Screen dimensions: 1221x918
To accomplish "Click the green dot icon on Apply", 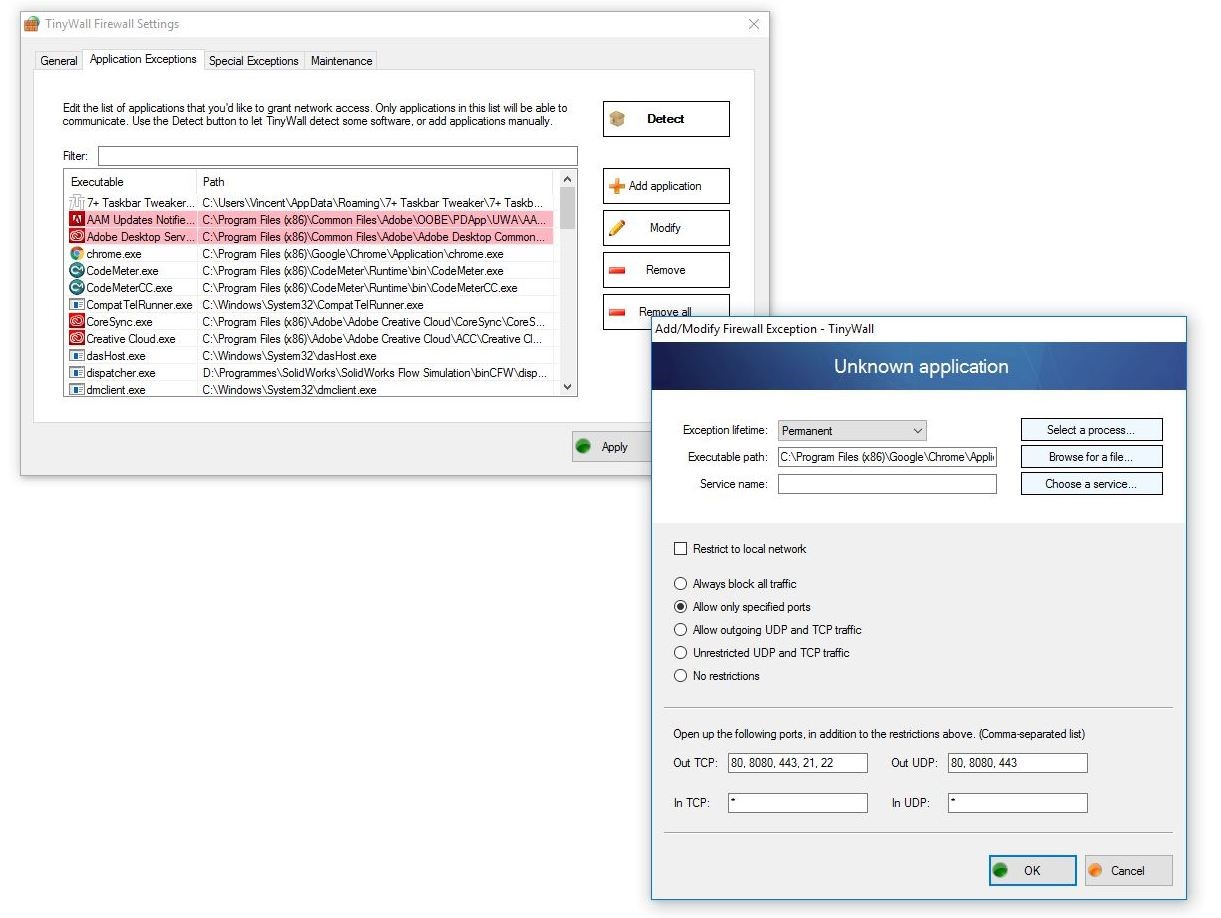I will (583, 447).
